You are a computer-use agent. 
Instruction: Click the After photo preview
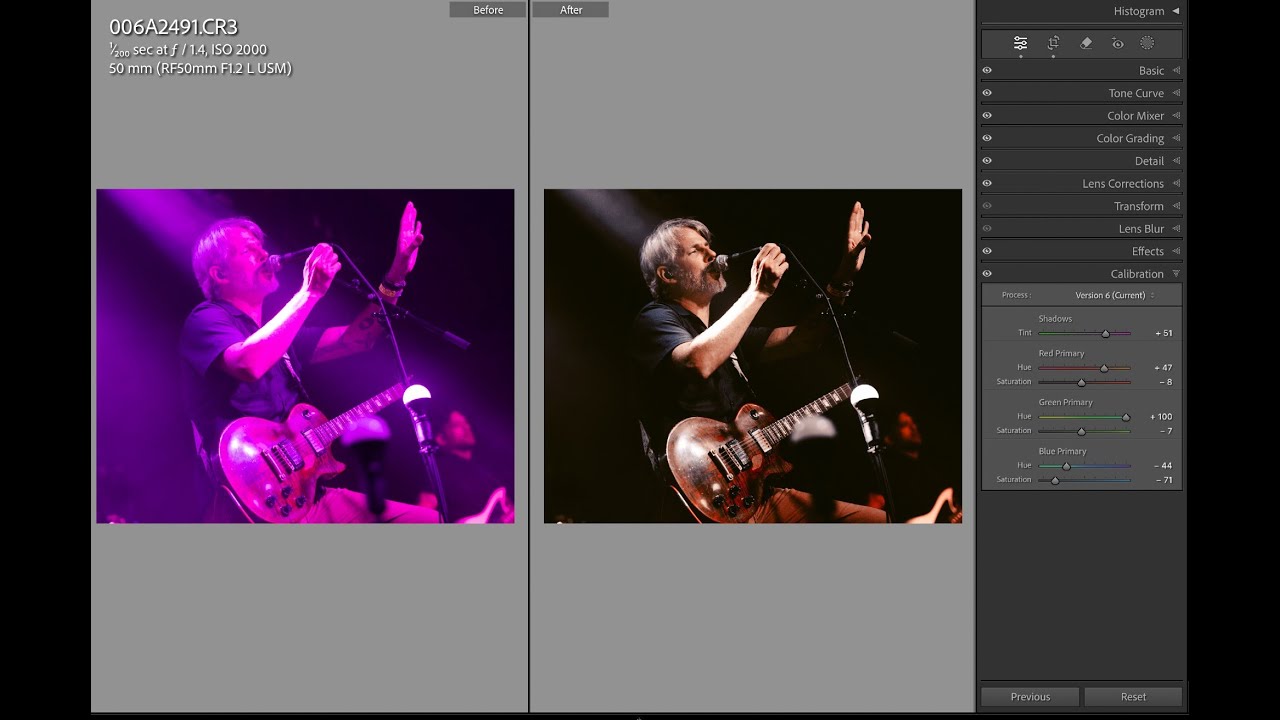click(753, 356)
